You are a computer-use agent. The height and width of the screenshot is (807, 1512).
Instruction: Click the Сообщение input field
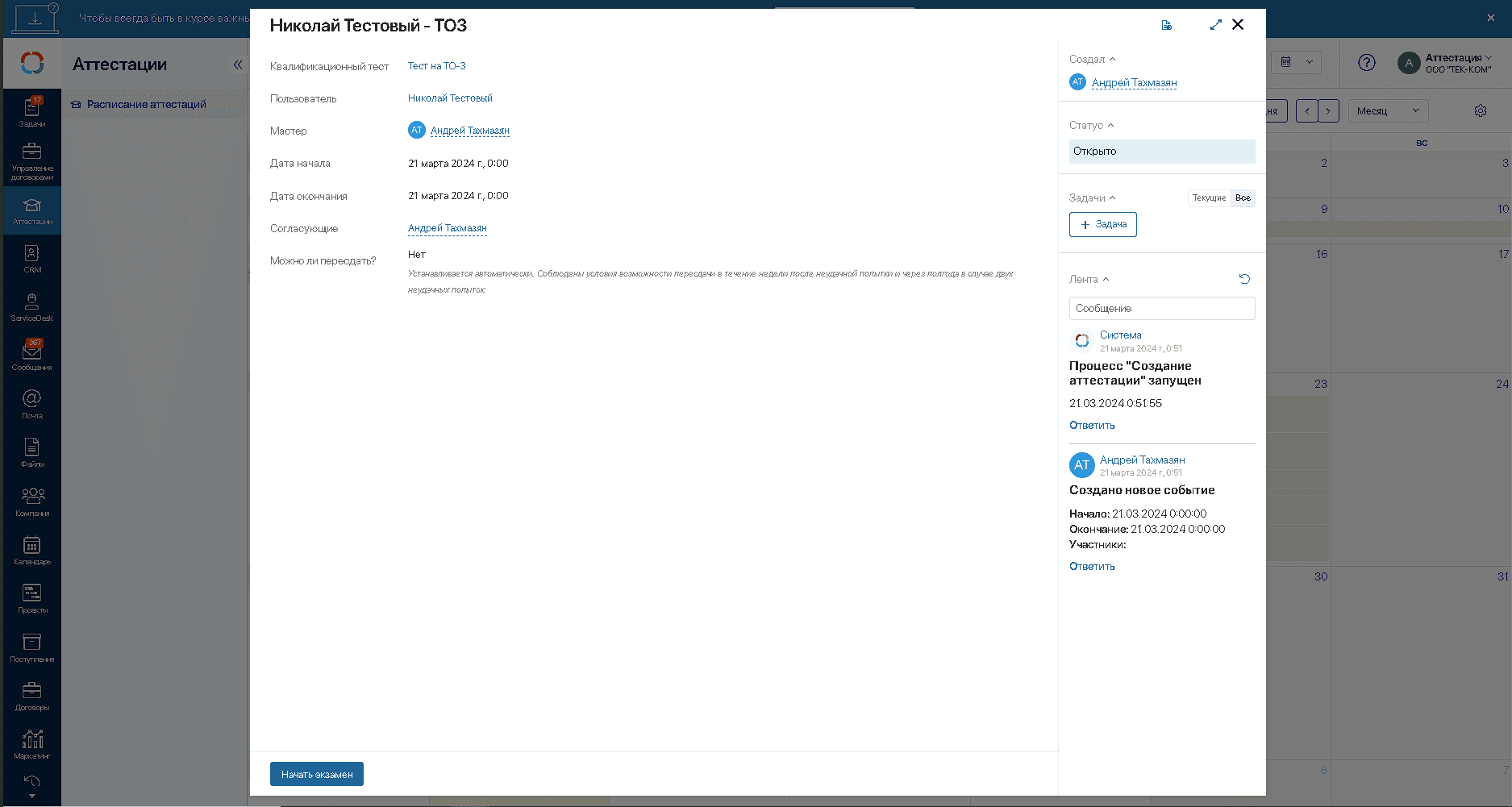pos(1161,309)
